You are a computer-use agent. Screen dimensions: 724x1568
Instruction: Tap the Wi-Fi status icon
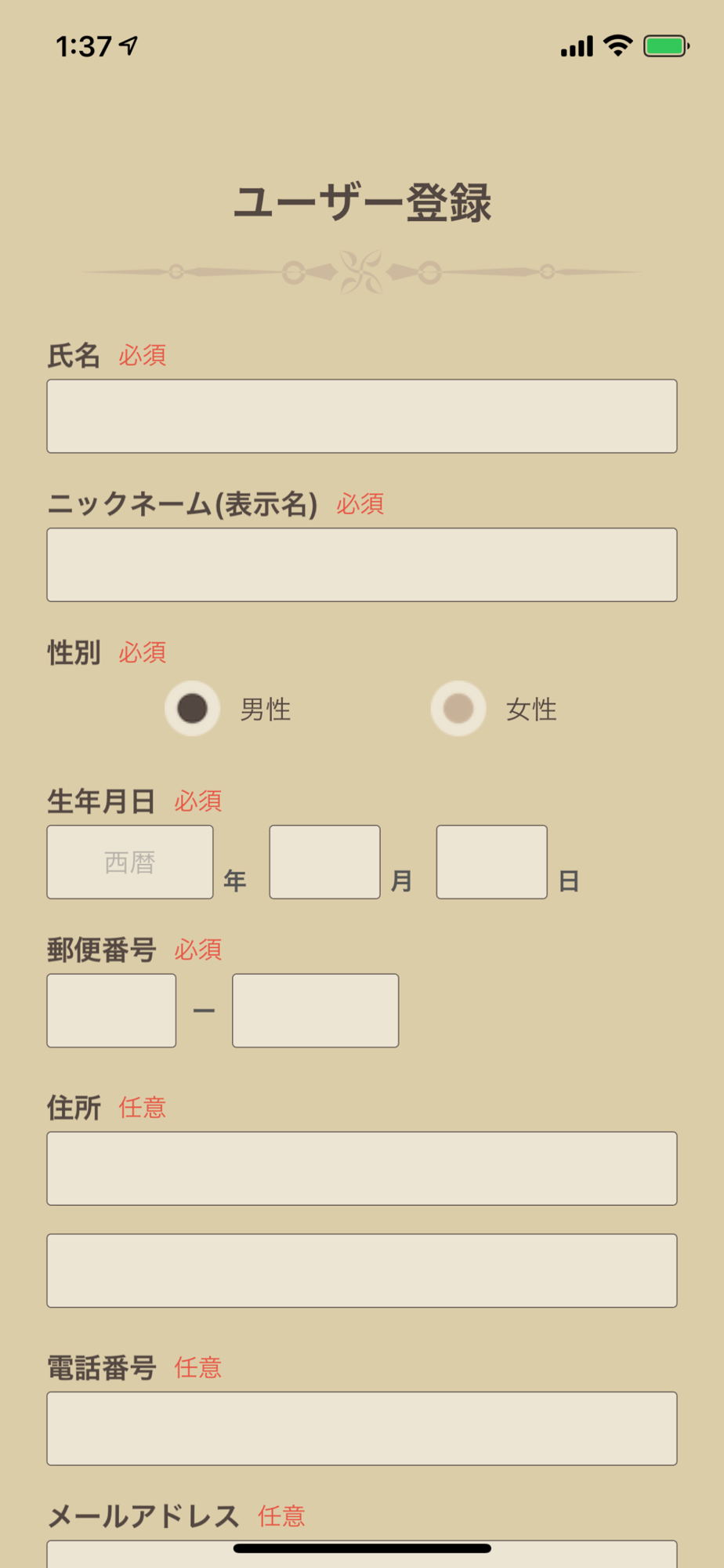(618, 46)
